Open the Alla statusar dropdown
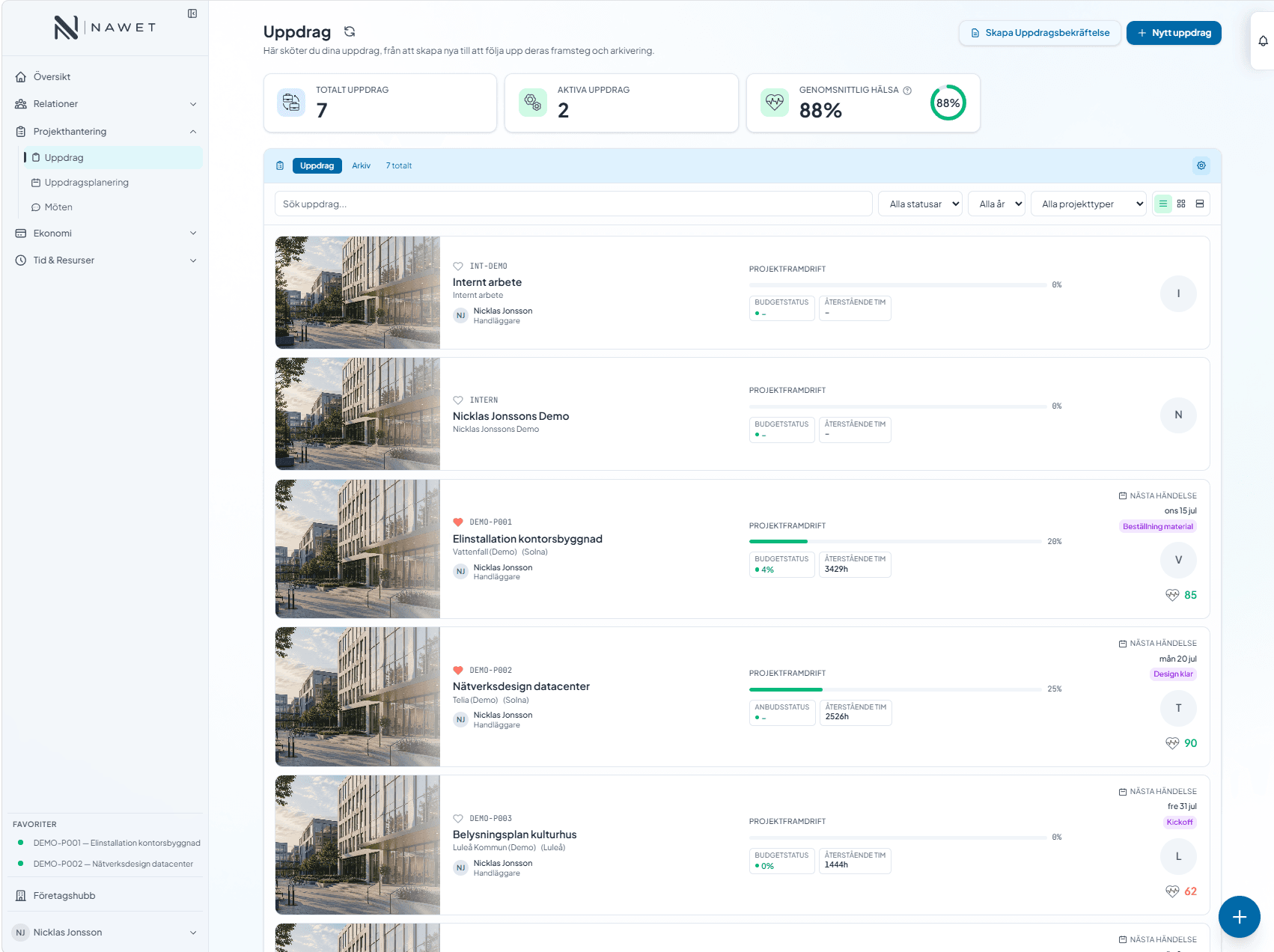The width and height of the screenshot is (1274, 952). pyautogui.click(x=920, y=204)
